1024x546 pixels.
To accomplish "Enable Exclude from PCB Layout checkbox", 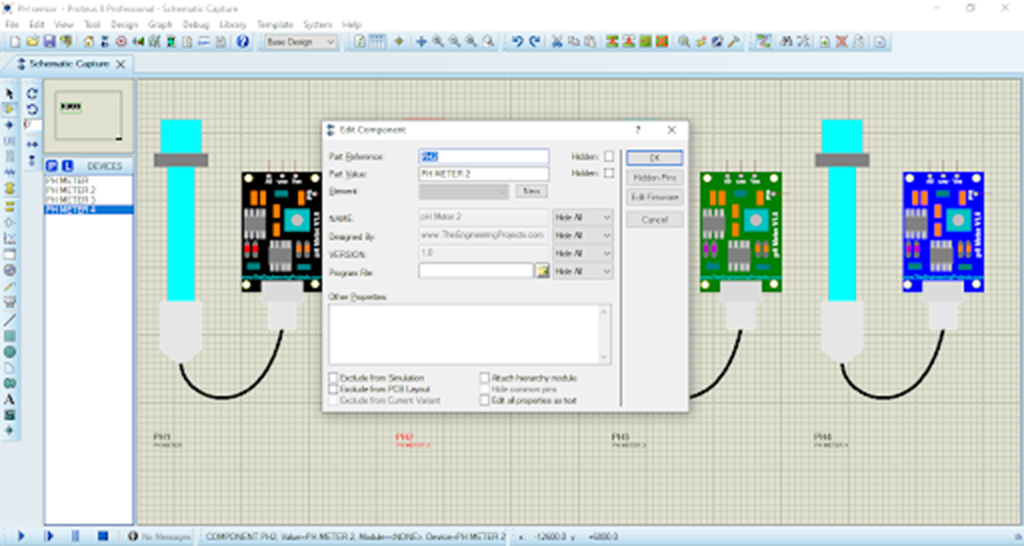I will click(x=333, y=389).
